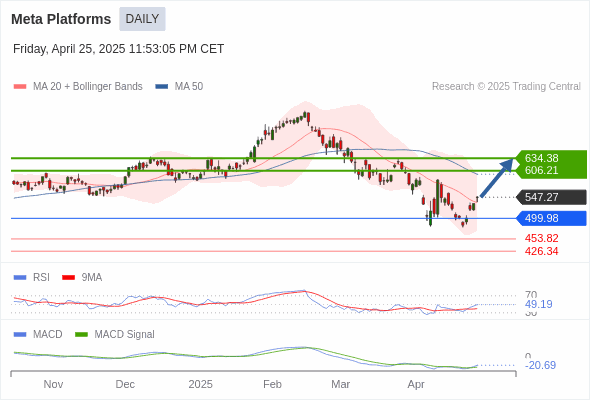Click the RSI legend label

coord(41,278)
